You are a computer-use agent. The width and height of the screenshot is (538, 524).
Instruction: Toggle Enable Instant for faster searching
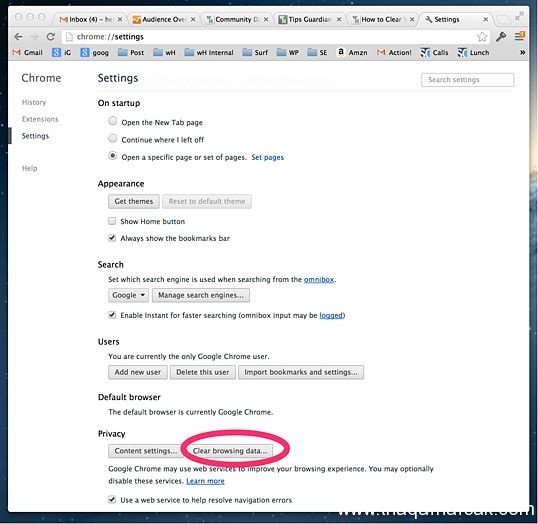tap(112, 315)
